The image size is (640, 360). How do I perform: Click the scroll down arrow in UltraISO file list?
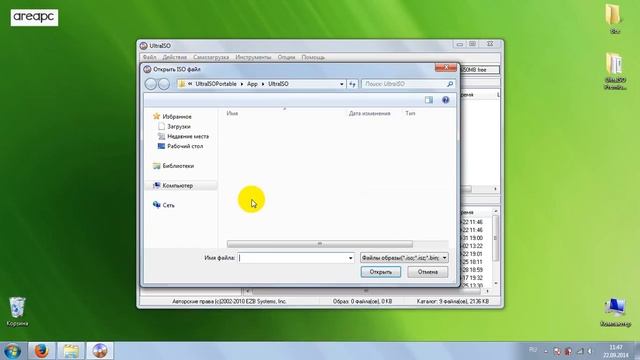pyautogui.click(x=496, y=283)
